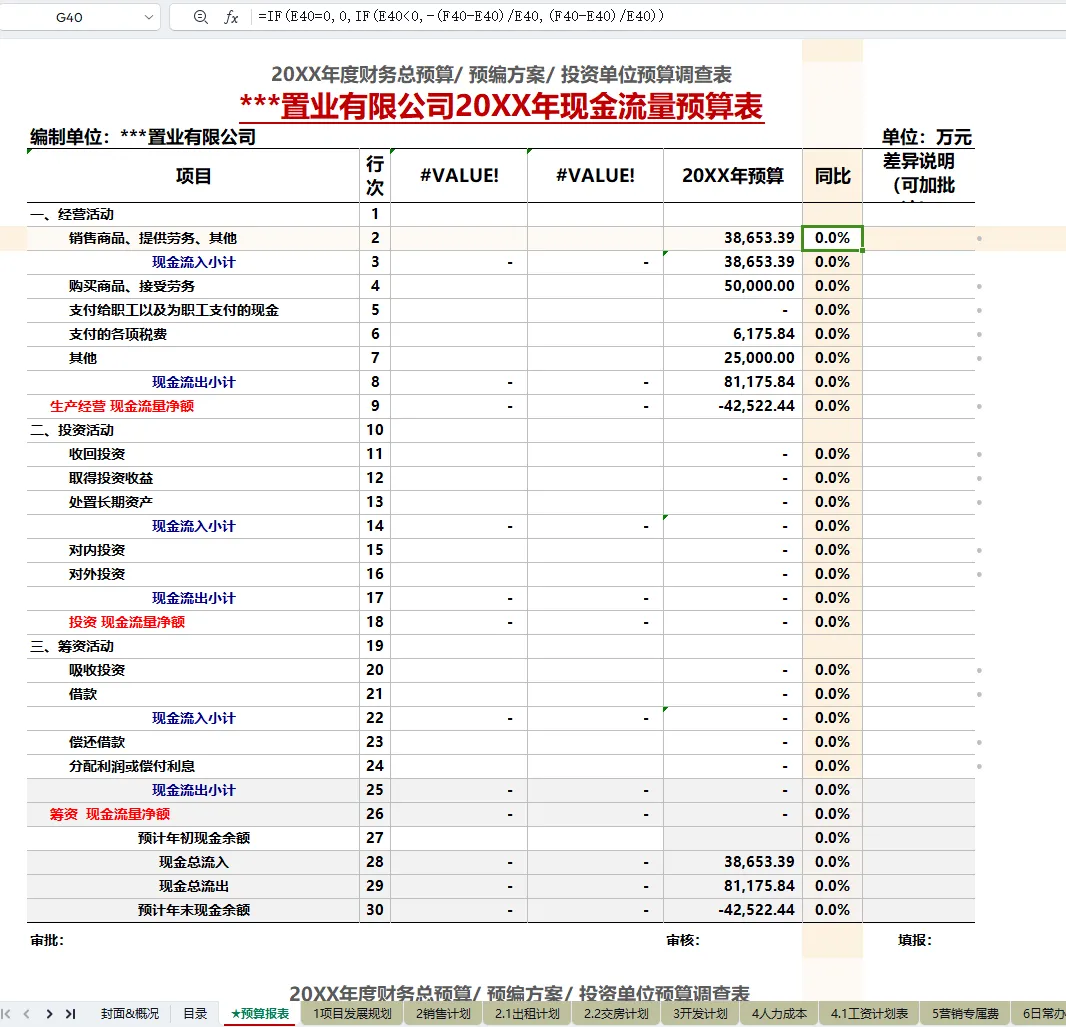This screenshot has width=1066, height=1027.
Task: Click the 差异说明 header cell
Action: (918, 176)
